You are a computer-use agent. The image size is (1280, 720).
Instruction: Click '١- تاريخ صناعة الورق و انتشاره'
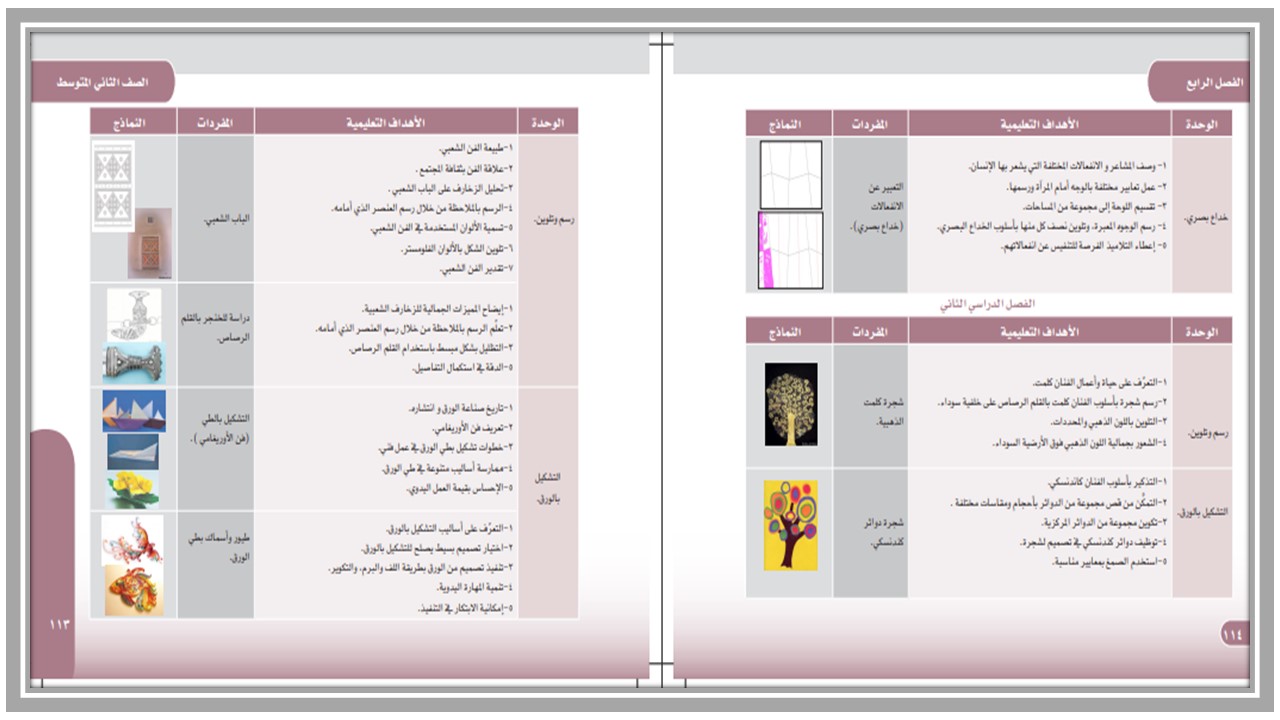click(461, 408)
